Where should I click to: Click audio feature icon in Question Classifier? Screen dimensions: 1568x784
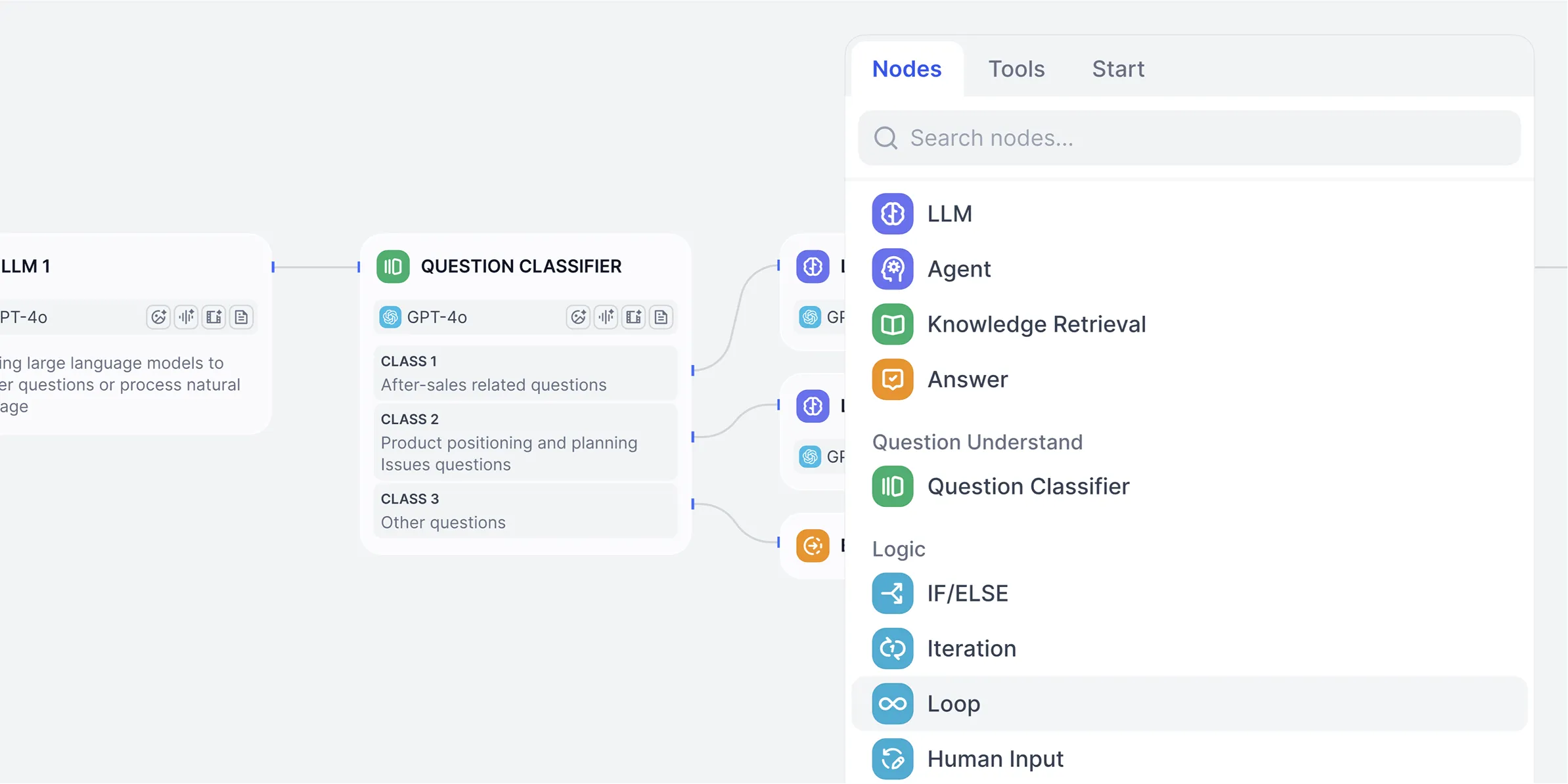point(606,317)
